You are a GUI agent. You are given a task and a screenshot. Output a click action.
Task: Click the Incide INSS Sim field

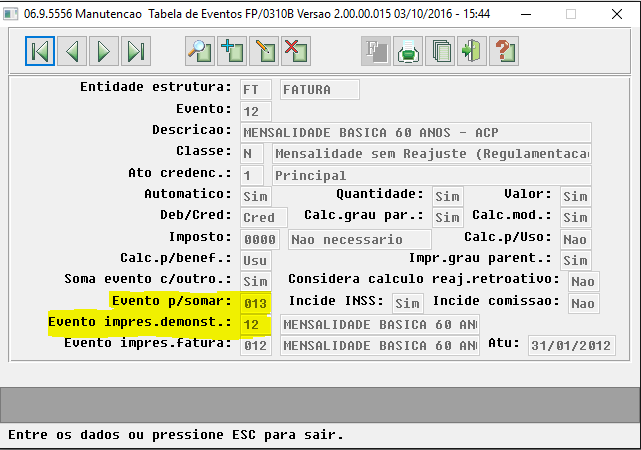point(408,304)
